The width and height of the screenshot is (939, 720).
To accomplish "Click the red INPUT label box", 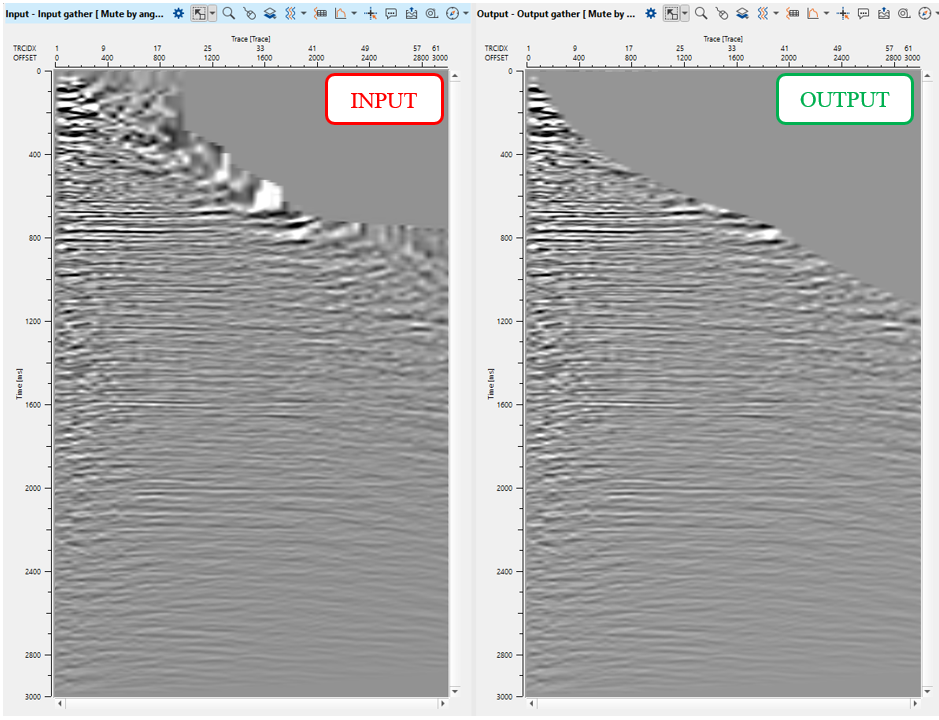I will tap(384, 100).
